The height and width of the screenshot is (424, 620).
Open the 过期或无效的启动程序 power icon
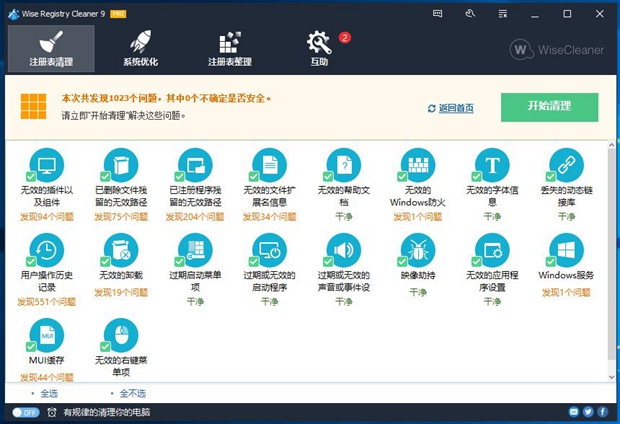(x=270, y=250)
